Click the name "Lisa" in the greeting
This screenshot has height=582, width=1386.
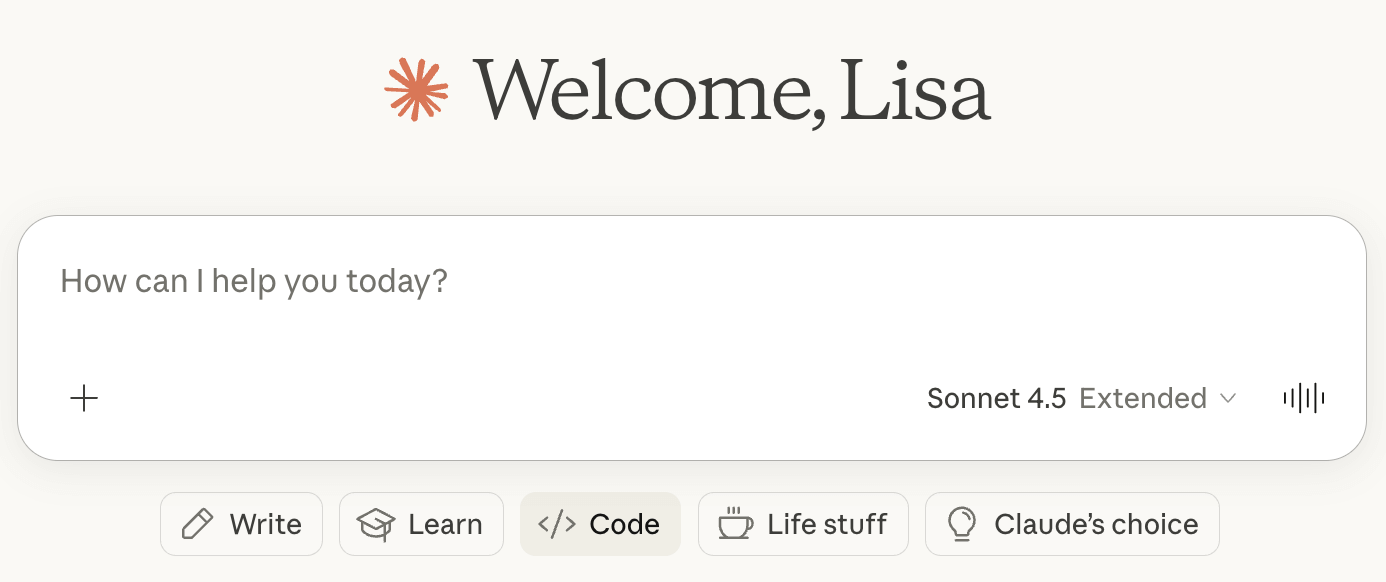[915, 91]
